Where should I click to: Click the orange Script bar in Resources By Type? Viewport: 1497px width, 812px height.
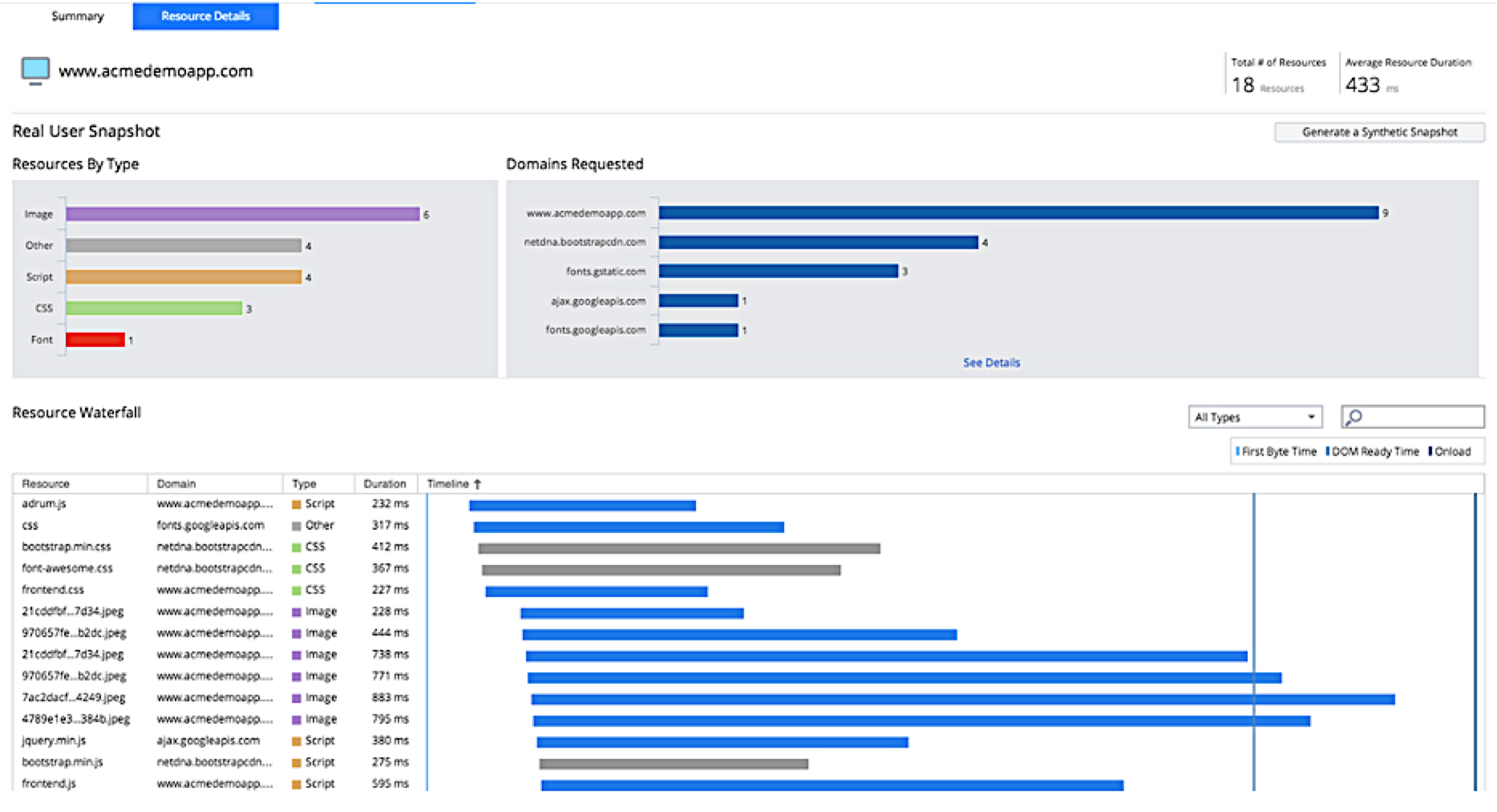click(x=184, y=277)
